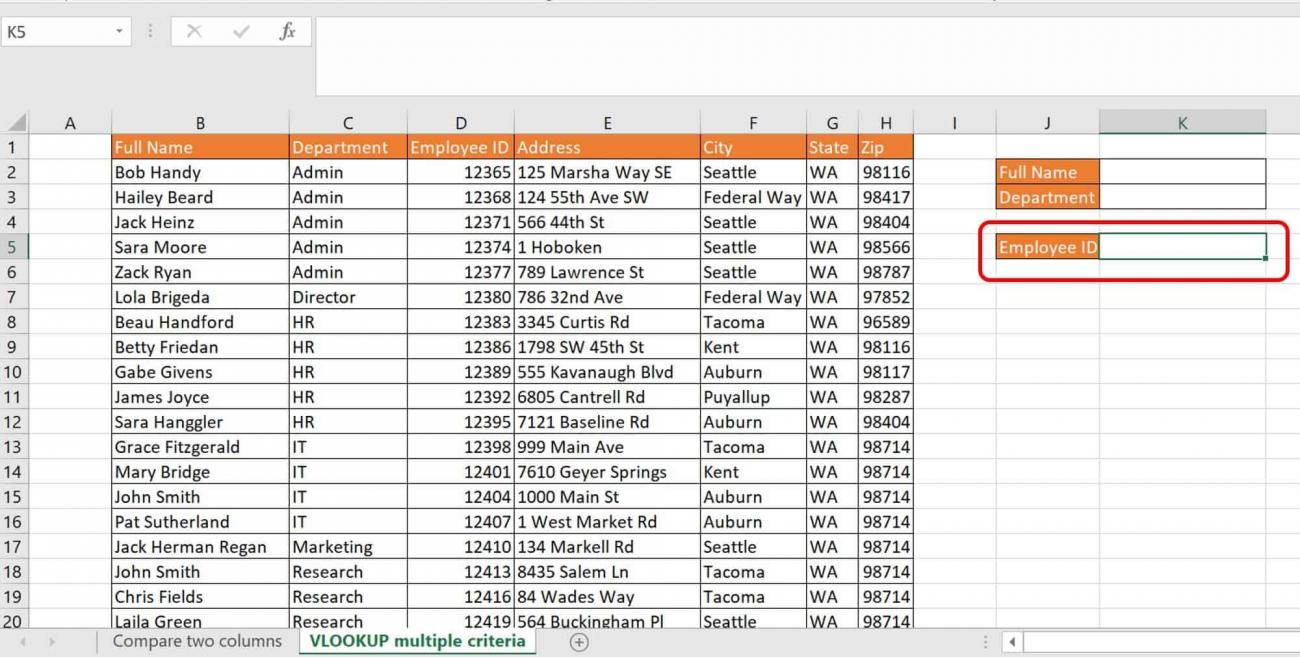Click the Department label in column J
This screenshot has height=657, width=1300.
coord(1047,197)
